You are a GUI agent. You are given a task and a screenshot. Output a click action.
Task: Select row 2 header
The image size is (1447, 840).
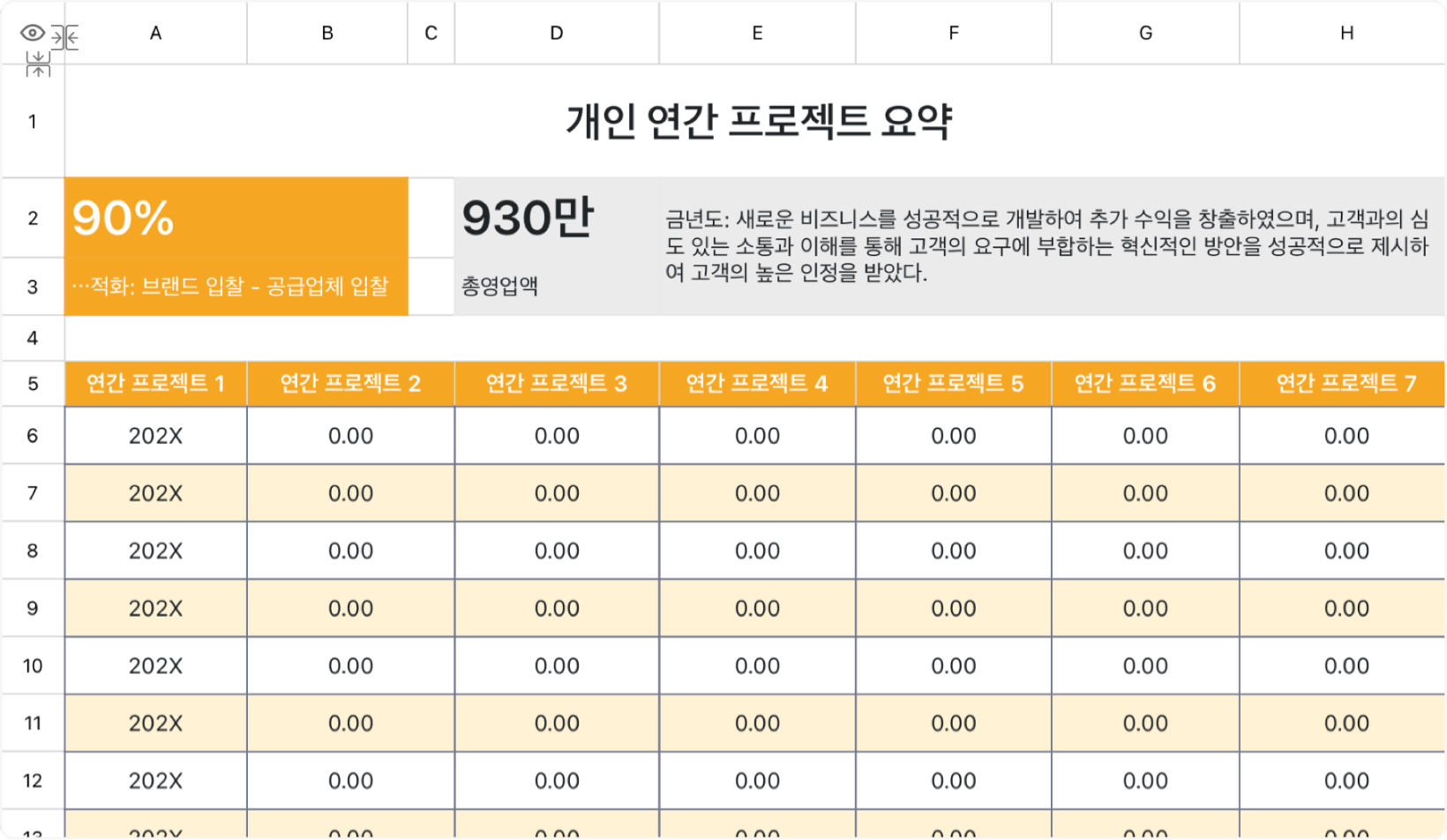(x=33, y=218)
